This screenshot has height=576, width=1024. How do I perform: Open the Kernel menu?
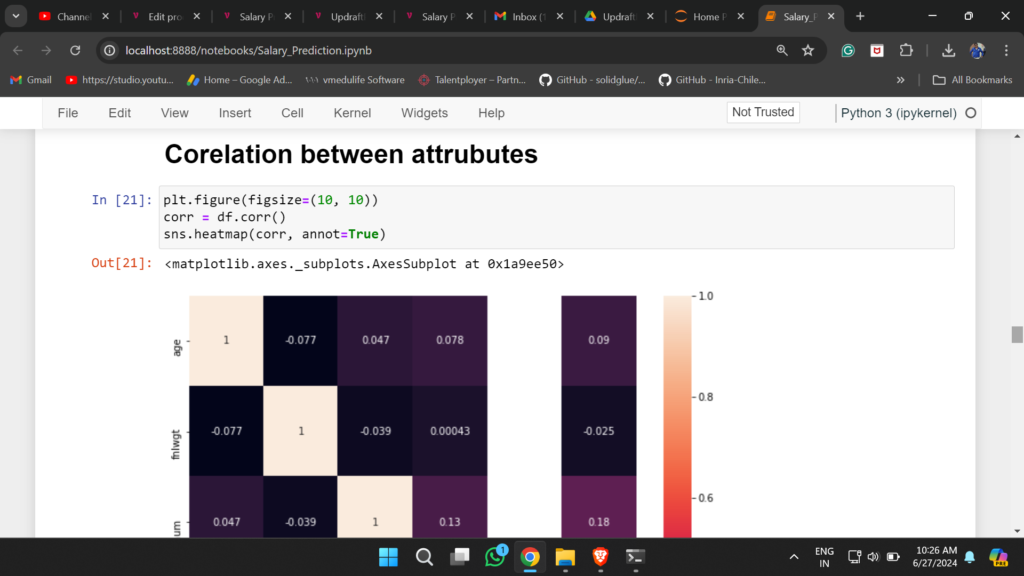[x=352, y=113]
